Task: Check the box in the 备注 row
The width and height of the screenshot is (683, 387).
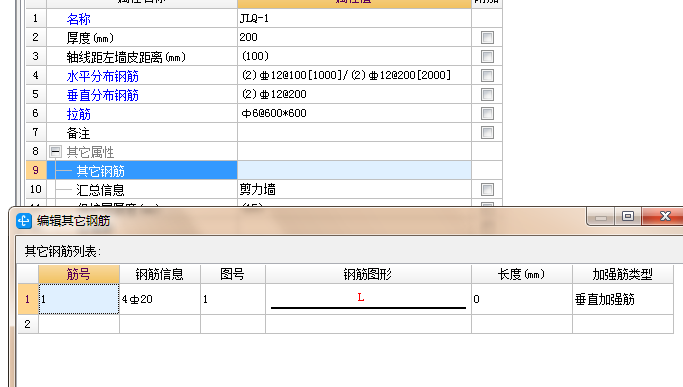Action: 487,132
